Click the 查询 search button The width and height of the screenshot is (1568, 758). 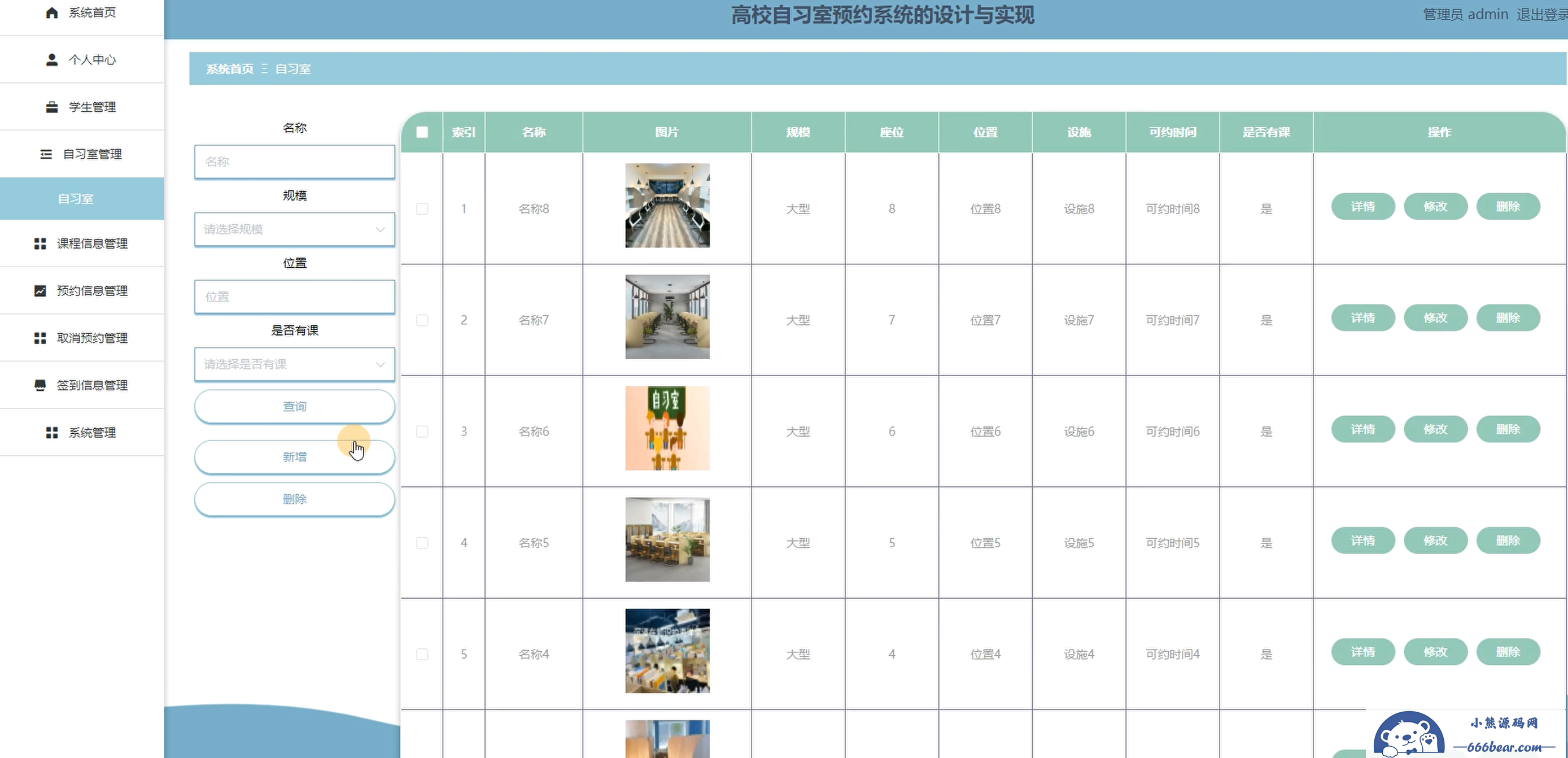click(295, 407)
